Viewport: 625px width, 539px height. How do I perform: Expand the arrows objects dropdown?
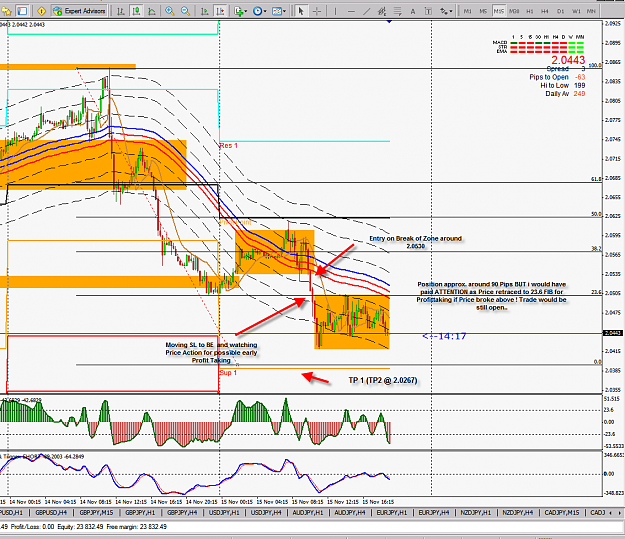tap(451, 11)
